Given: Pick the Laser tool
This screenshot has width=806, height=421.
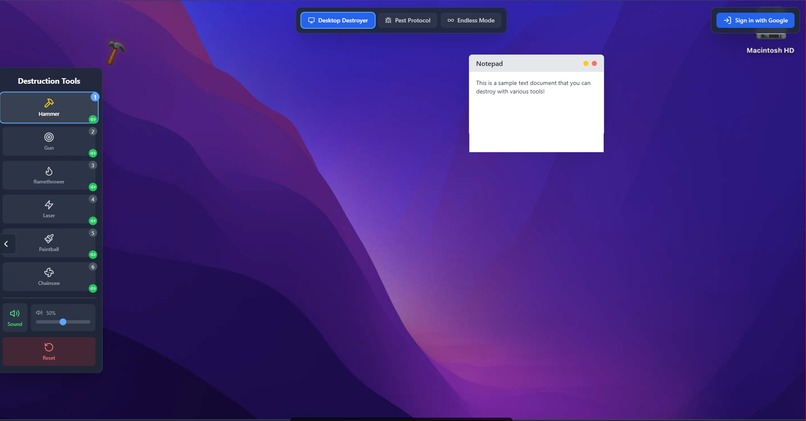Looking at the screenshot, I should 49,209.
